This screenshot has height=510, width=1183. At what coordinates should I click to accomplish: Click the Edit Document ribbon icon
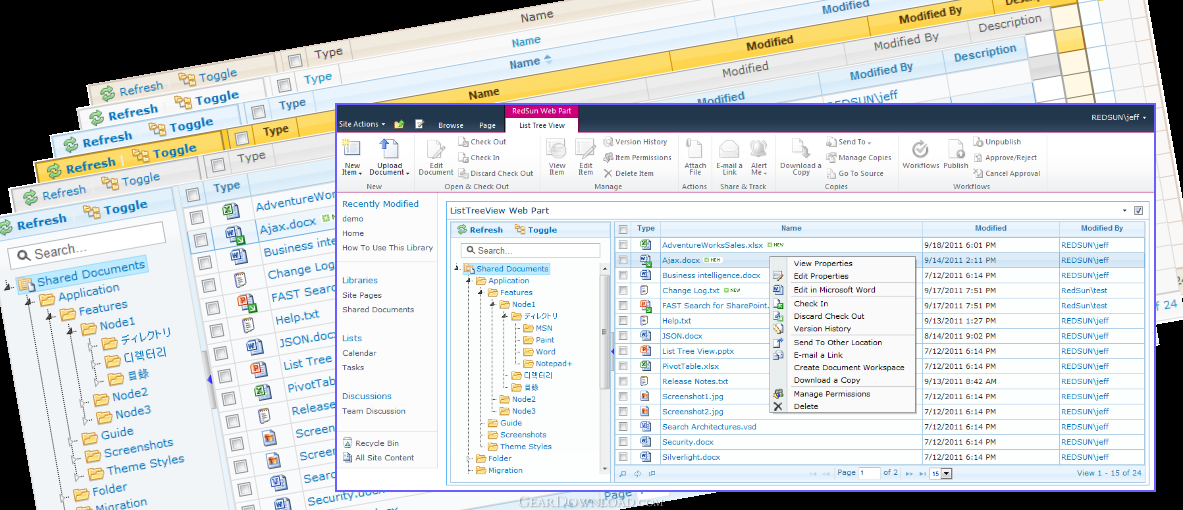coord(435,149)
